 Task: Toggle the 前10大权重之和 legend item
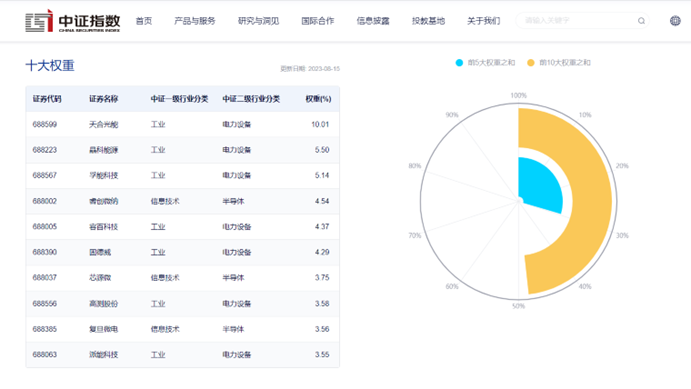559,63
